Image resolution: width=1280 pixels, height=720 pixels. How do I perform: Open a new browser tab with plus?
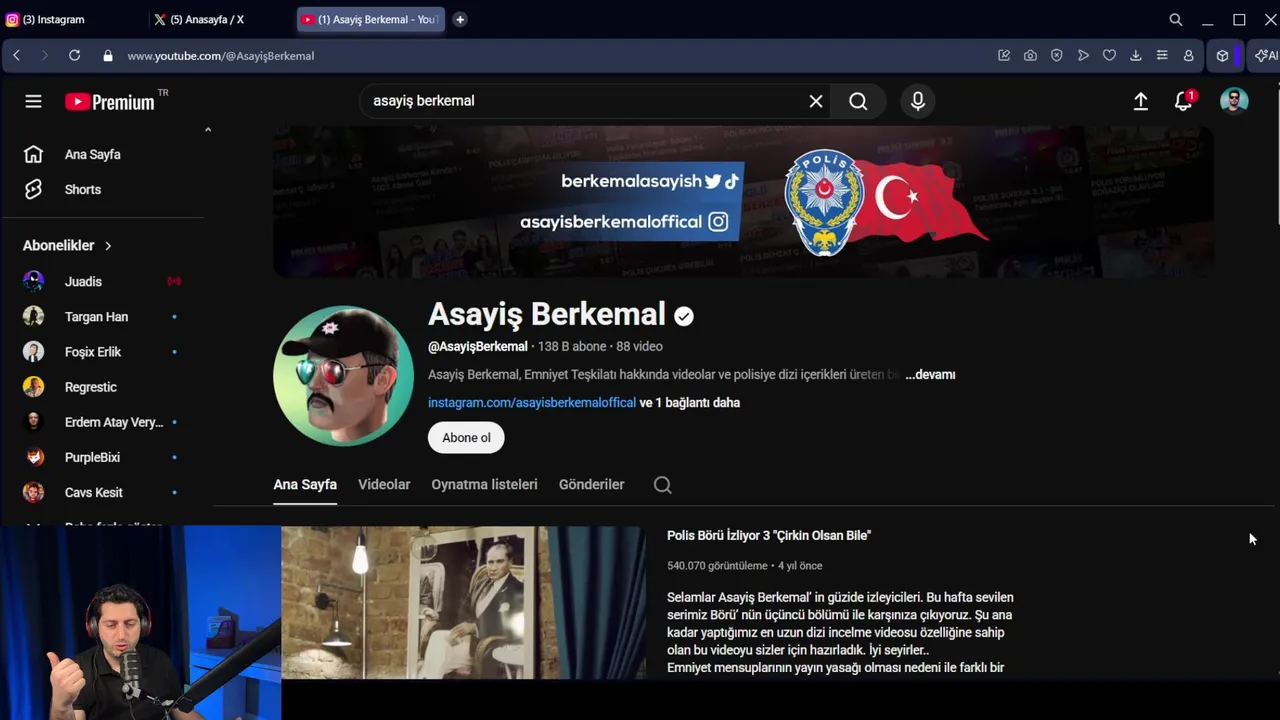(460, 19)
